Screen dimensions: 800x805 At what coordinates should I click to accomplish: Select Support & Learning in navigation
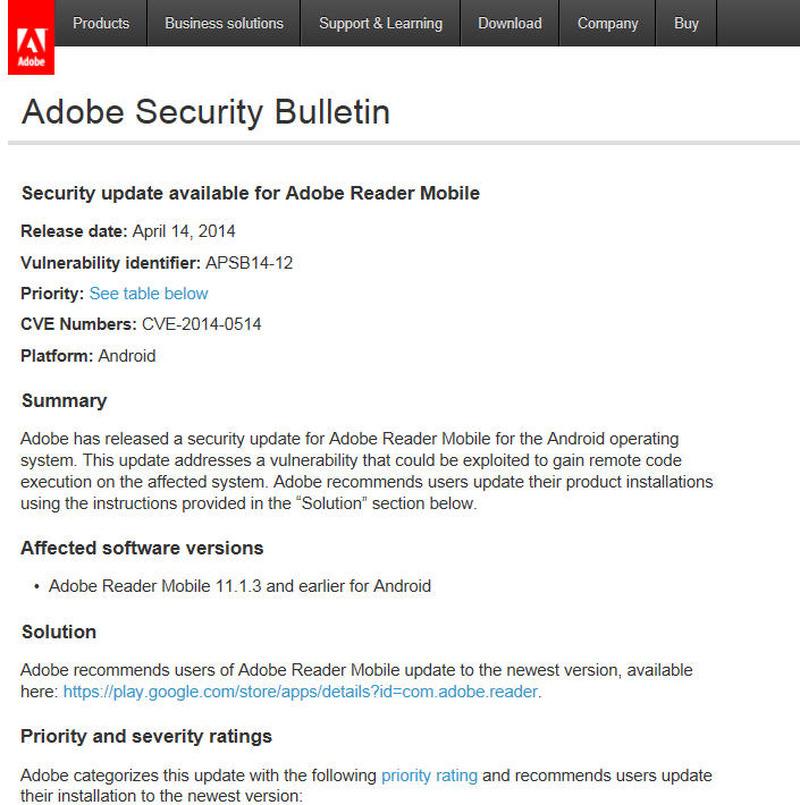(x=380, y=23)
